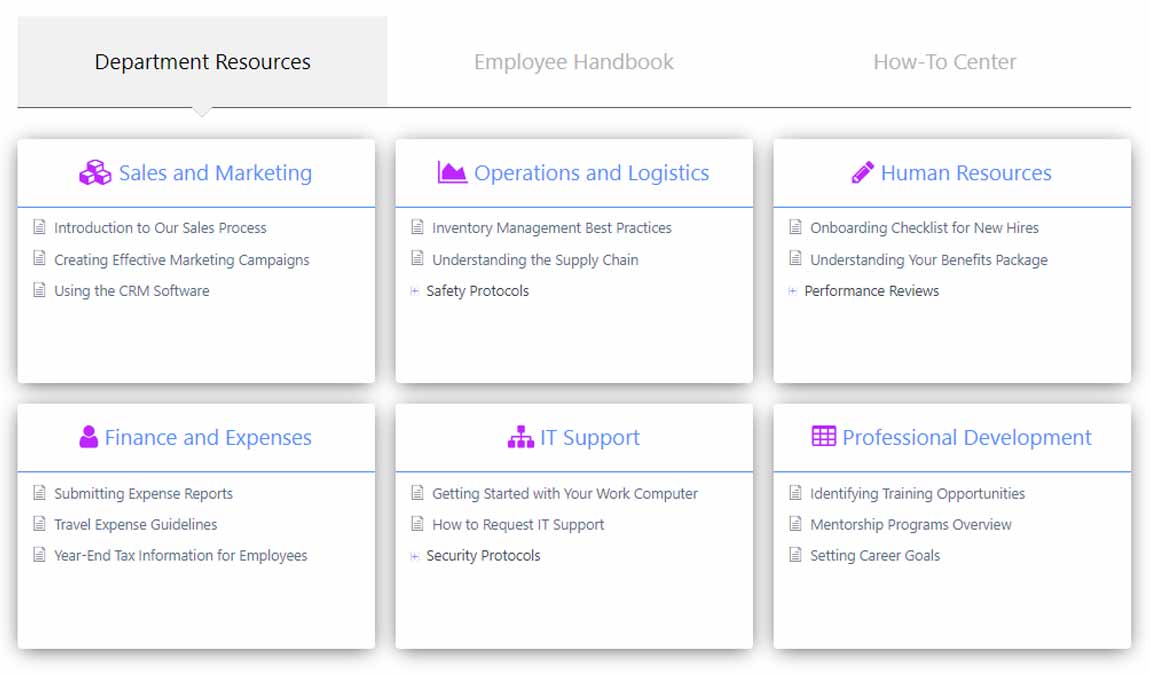Image resolution: width=1150 pixels, height=674 pixels.
Task: Click the table icon beside Professional Development
Action: pyautogui.click(x=823, y=437)
